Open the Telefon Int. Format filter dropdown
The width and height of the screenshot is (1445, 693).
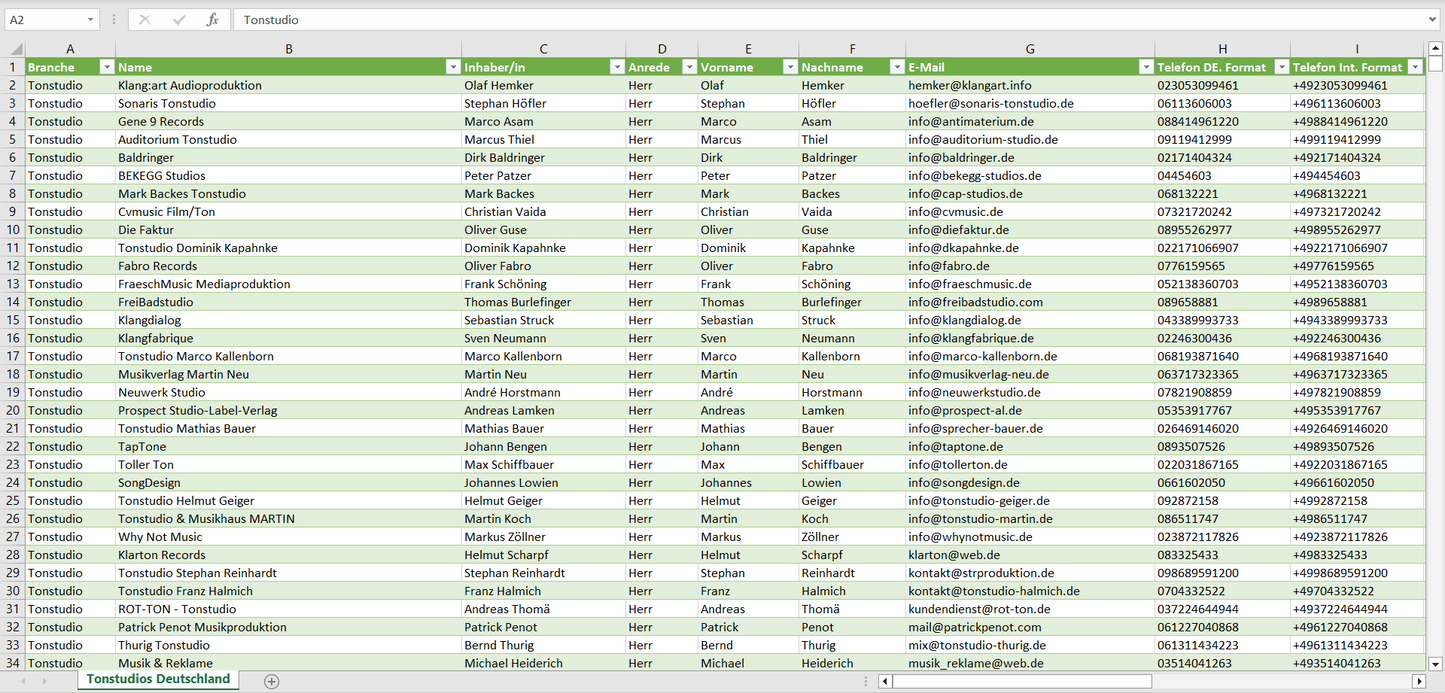pyautogui.click(x=1414, y=67)
